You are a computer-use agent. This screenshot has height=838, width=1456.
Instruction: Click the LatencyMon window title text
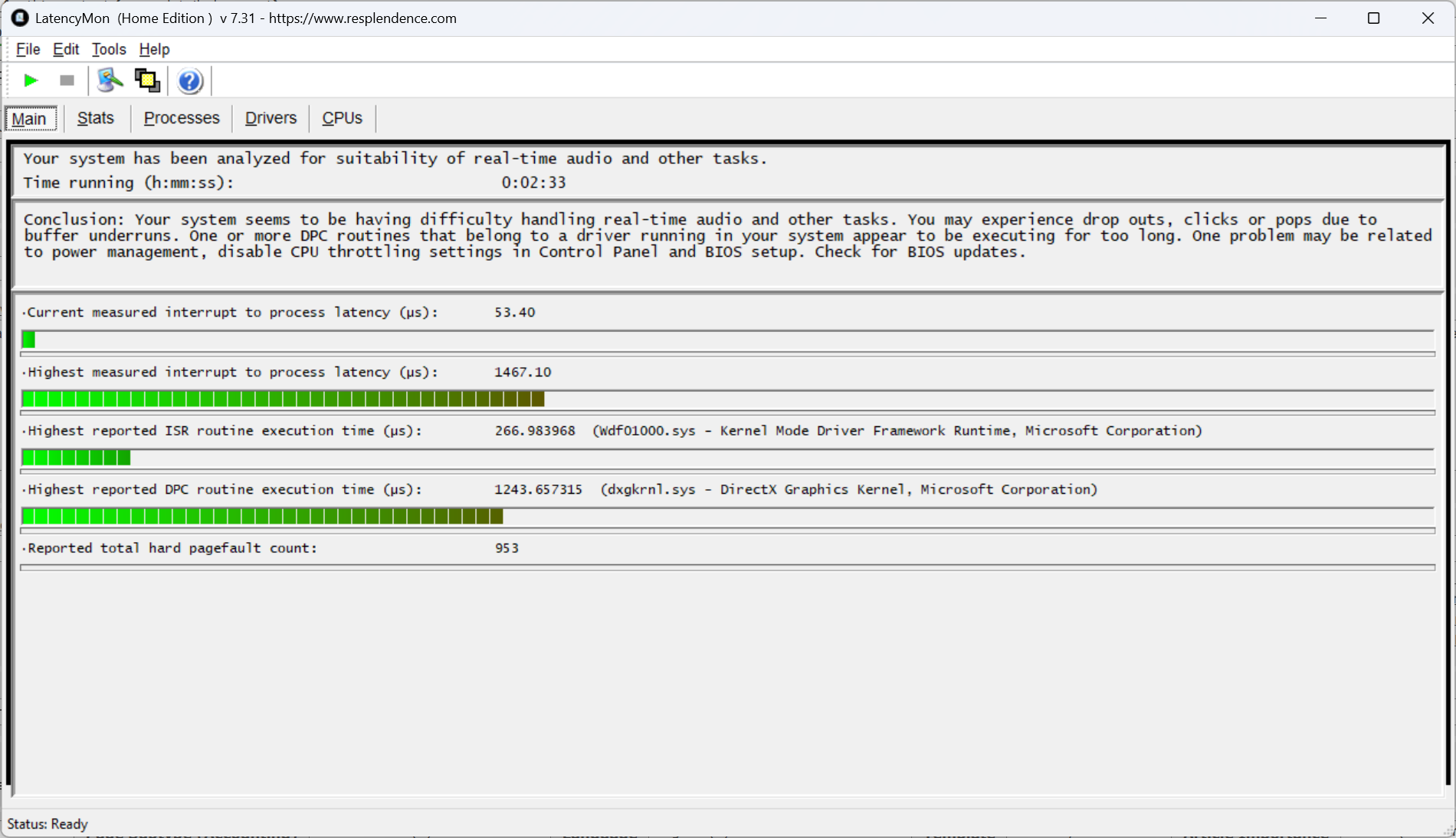pos(246,18)
